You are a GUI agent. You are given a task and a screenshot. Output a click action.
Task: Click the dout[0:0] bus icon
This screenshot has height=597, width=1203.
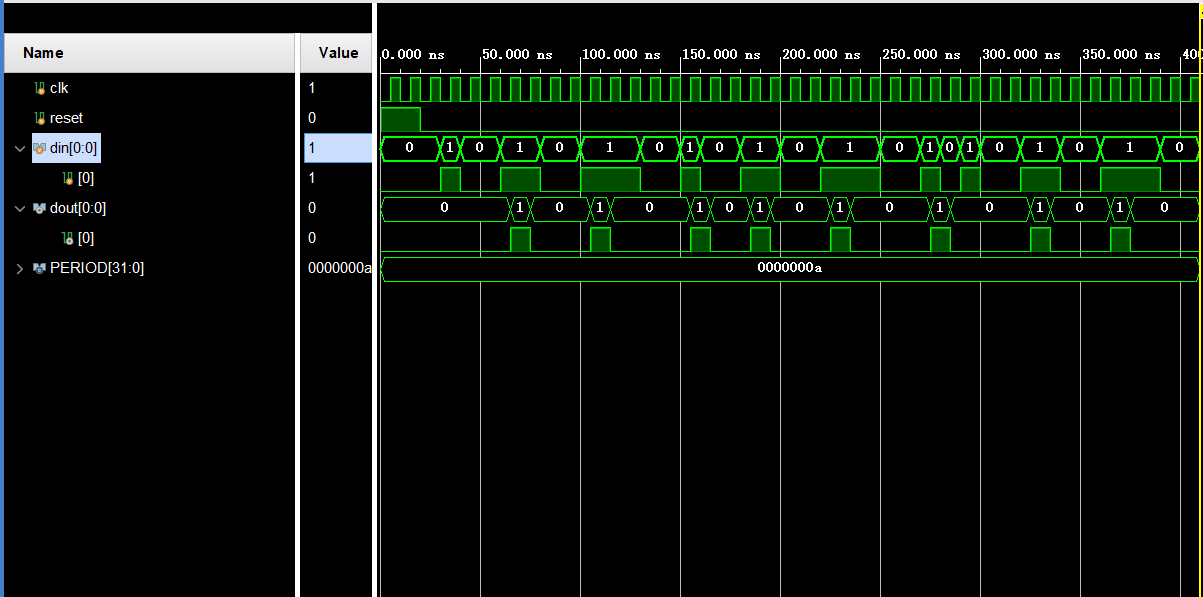[40, 208]
